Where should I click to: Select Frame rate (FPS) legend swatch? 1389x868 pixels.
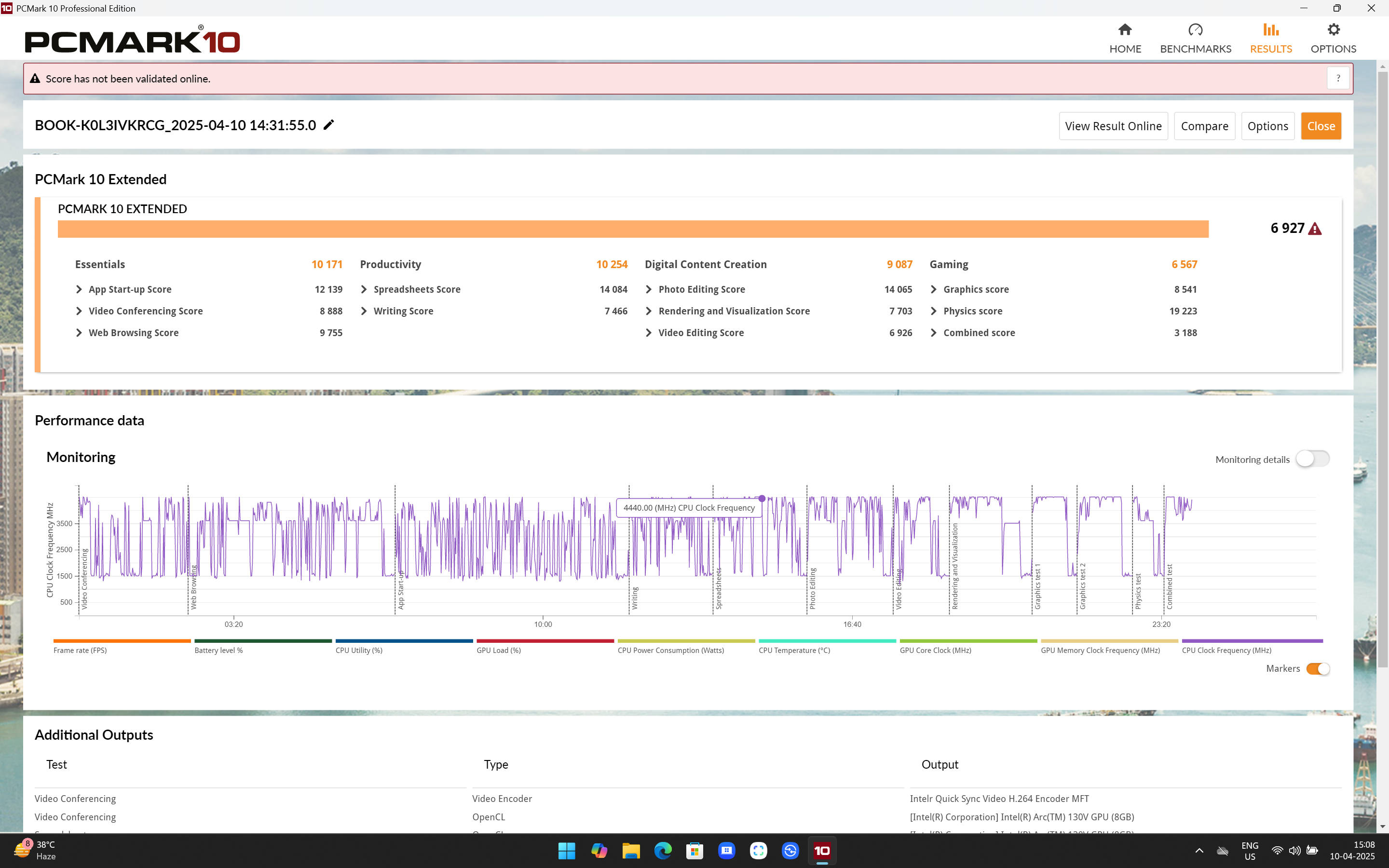[122, 641]
